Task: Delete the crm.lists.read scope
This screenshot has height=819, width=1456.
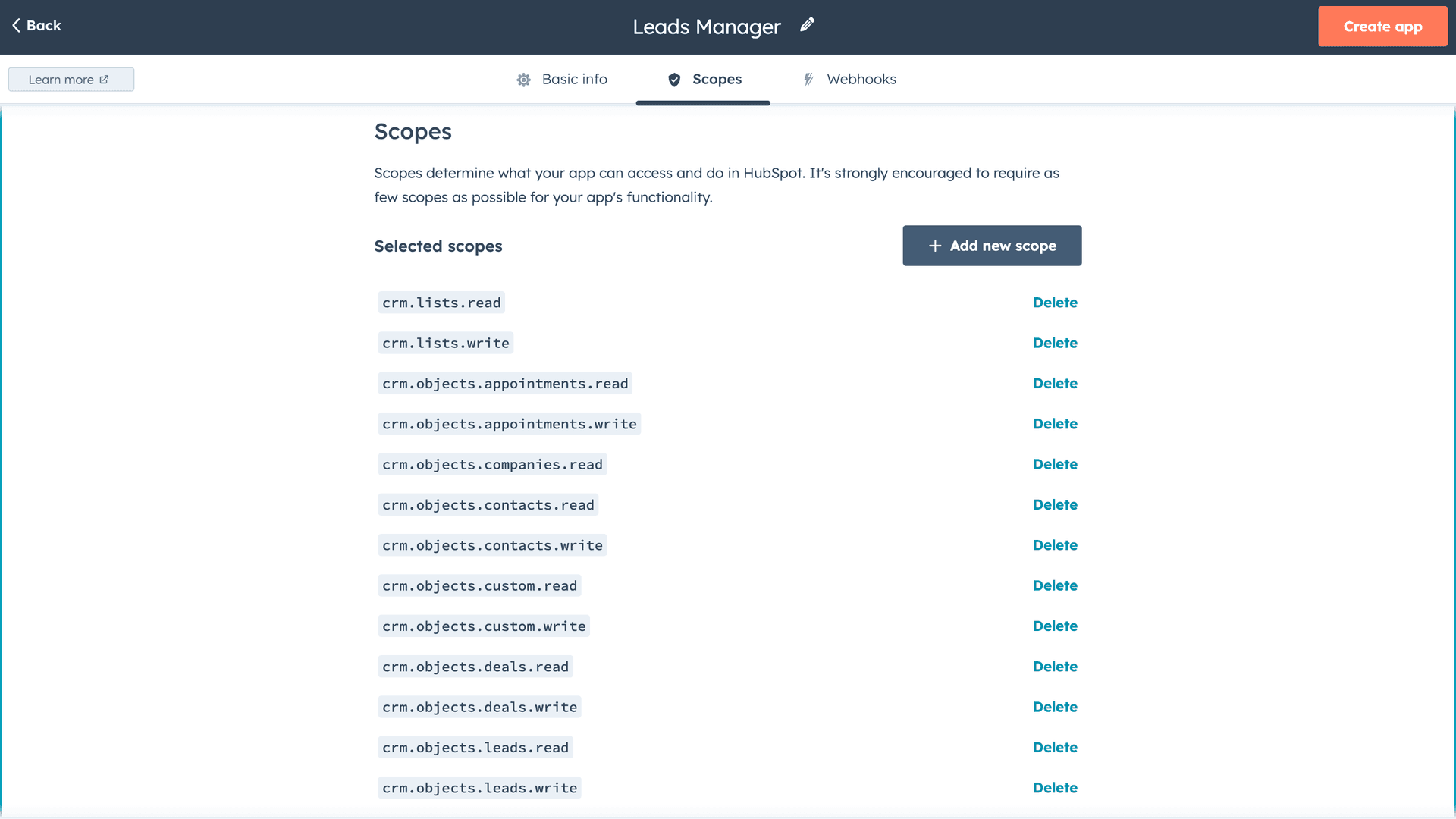Action: tap(1055, 302)
